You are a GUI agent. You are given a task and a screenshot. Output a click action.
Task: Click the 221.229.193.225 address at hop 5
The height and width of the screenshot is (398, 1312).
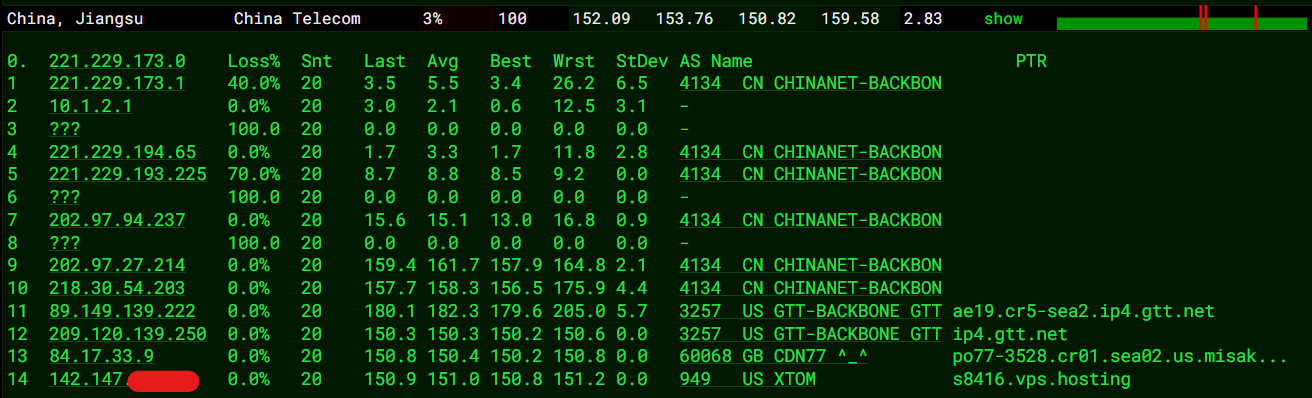pyautogui.click(x=128, y=174)
